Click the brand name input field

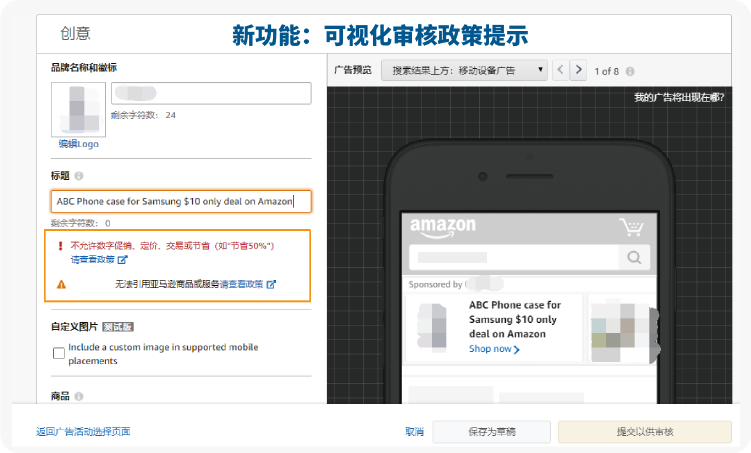211,93
